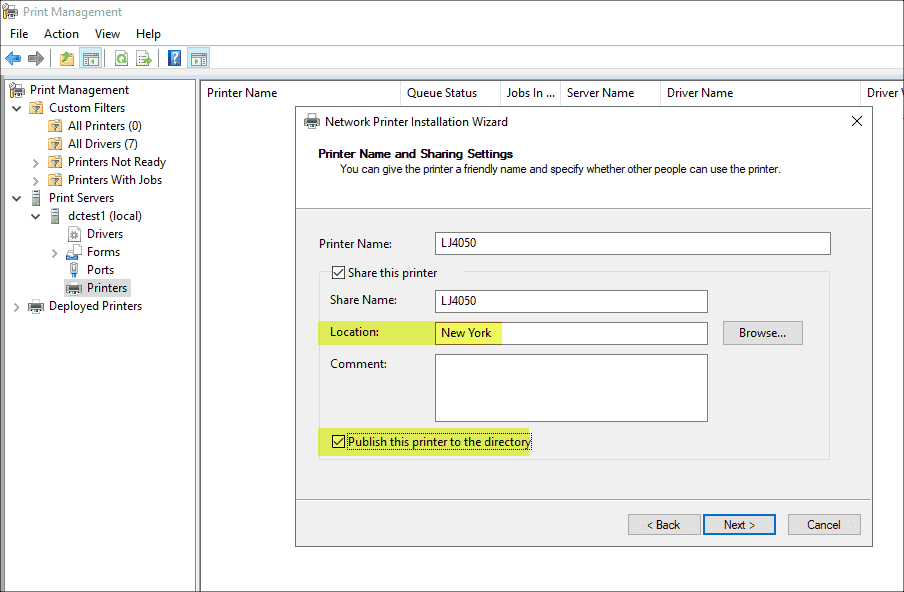The image size is (904, 592).
Task: Click the dctest1 (local) server icon
Action: point(55,216)
